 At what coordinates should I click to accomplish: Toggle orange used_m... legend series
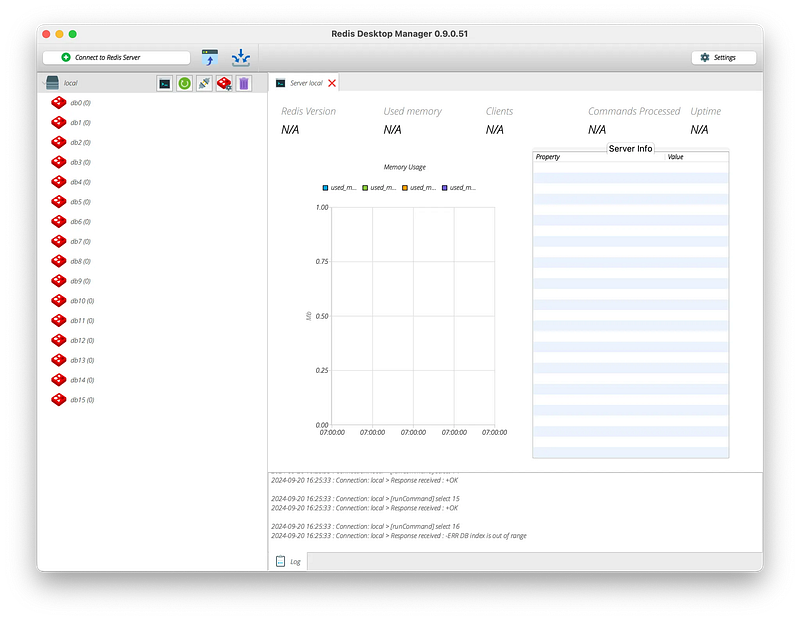419,188
